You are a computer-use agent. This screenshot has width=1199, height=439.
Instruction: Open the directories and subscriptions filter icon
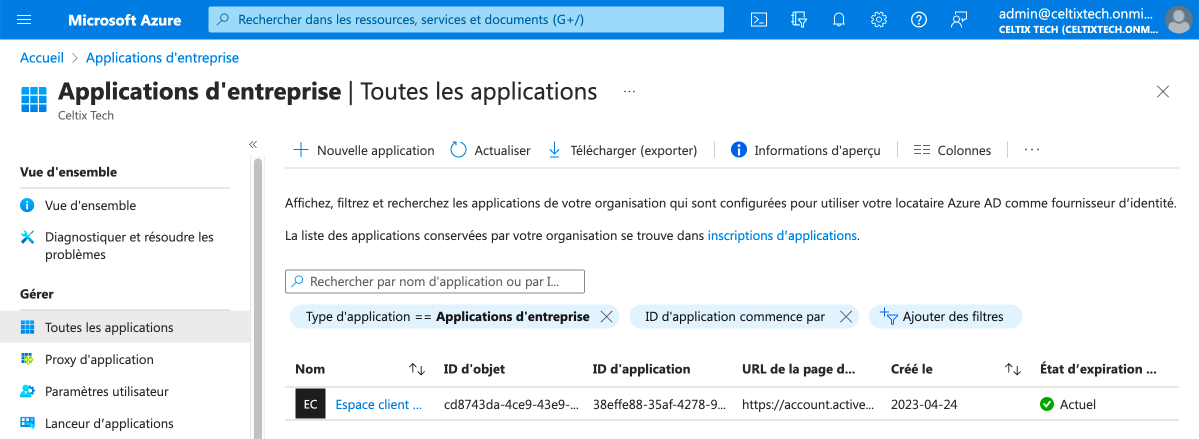click(798, 20)
